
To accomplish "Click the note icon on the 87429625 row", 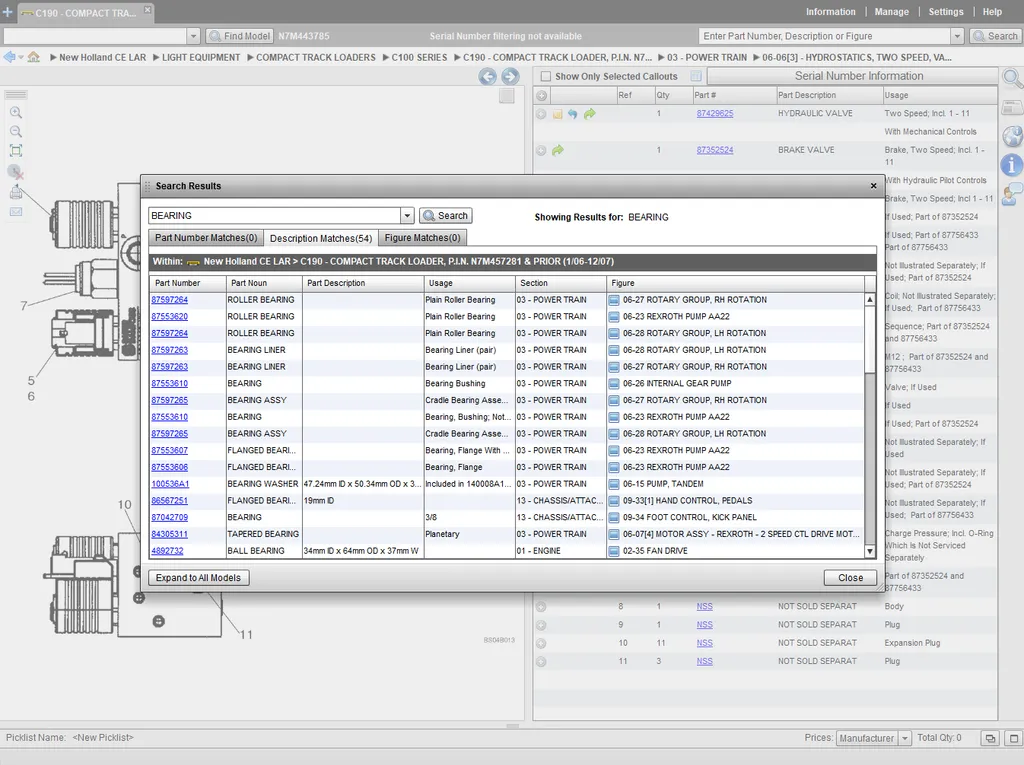I will pos(557,114).
